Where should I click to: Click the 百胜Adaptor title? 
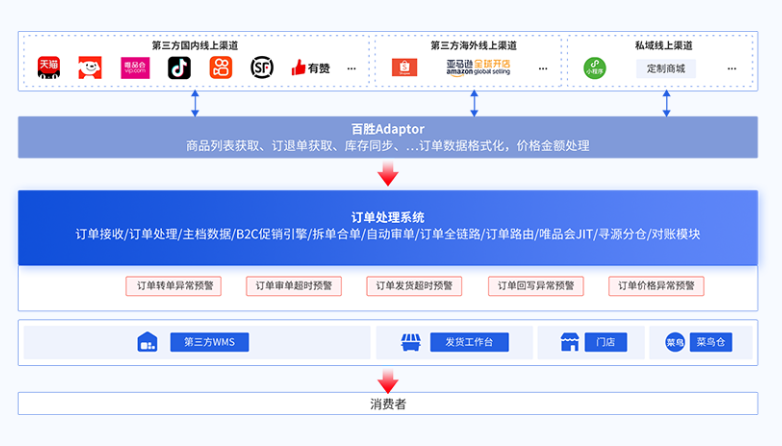[388, 129]
